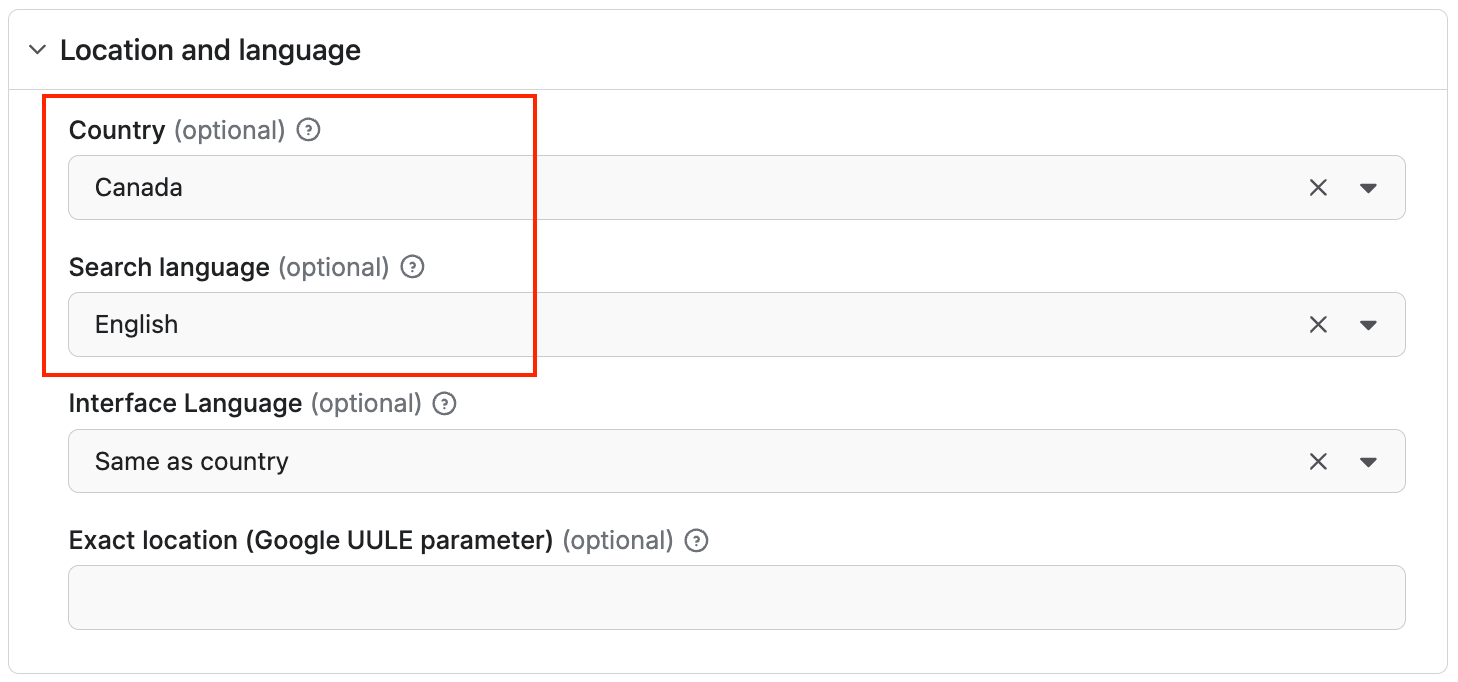Click the Interface Language help icon
Viewport: 1458px width, 682px height.
[443, 403]
